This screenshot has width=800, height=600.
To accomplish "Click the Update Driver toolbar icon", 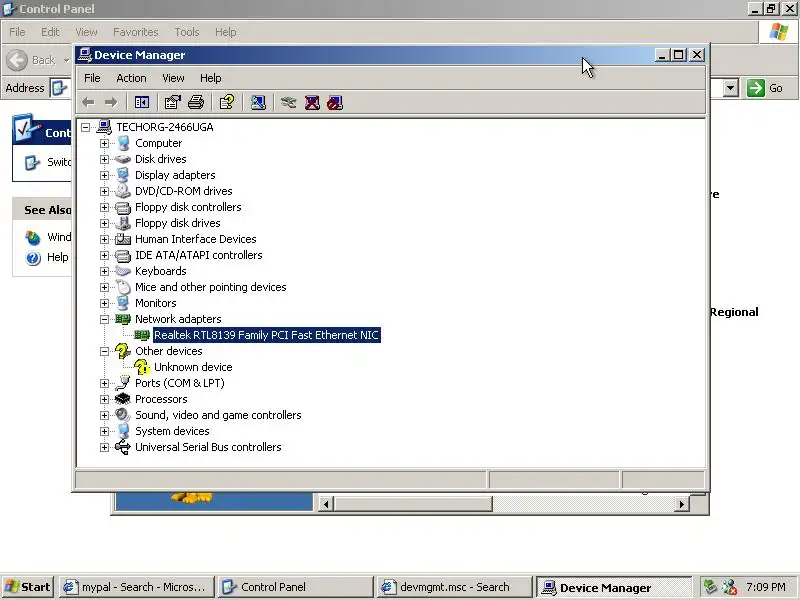I will (x=288, y=103).
